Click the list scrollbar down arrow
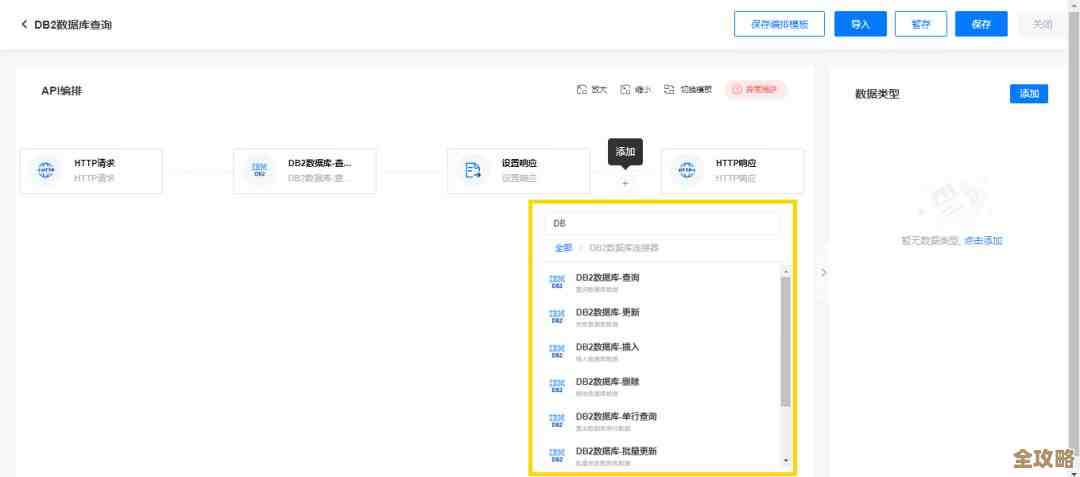Image resolution: width=1080 pixels, height=477 pixels. click(x=785, y=460)
